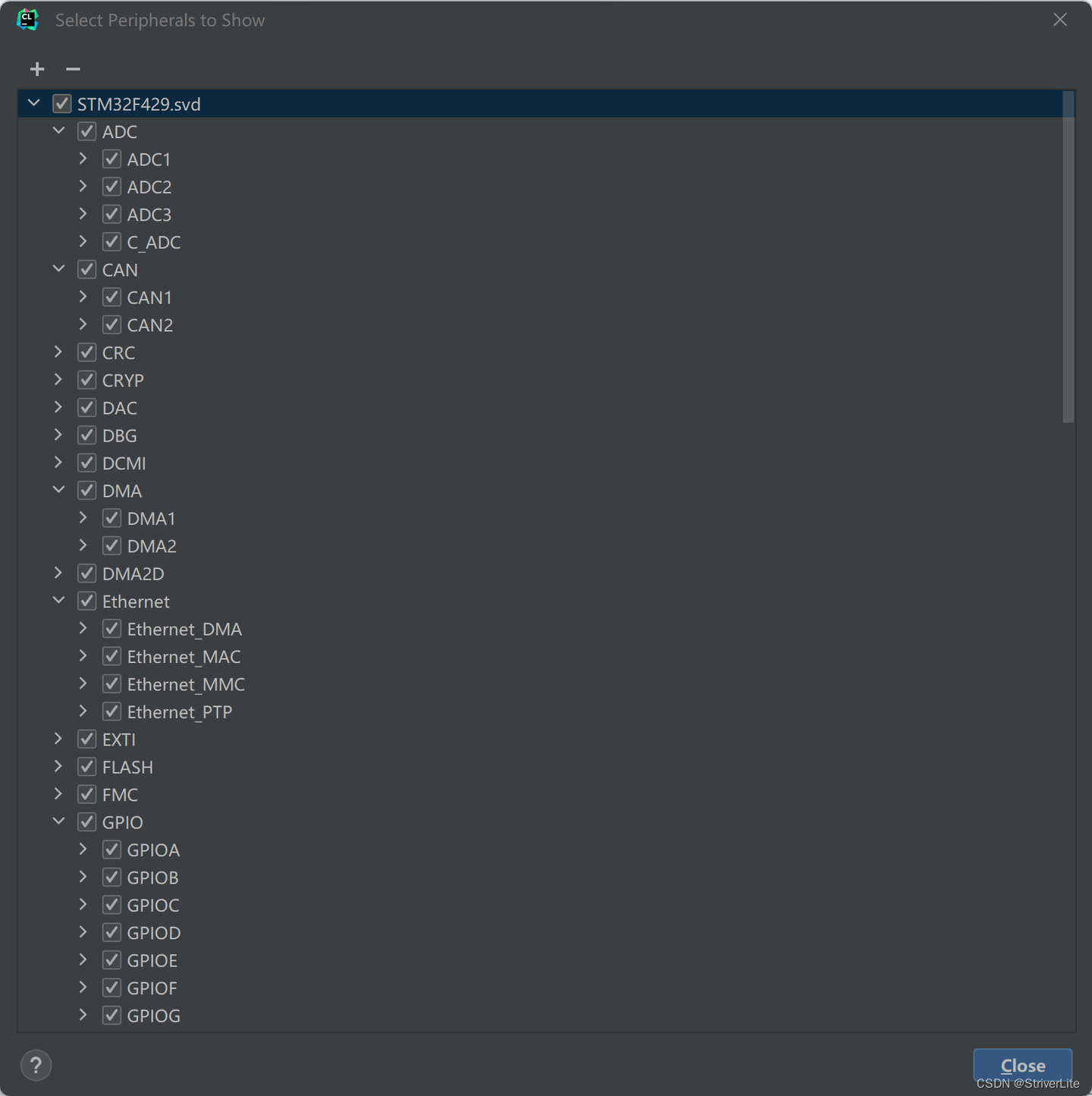
Task: Uncheck the GPIOD checkbox
Action: [x=111, y=932]
